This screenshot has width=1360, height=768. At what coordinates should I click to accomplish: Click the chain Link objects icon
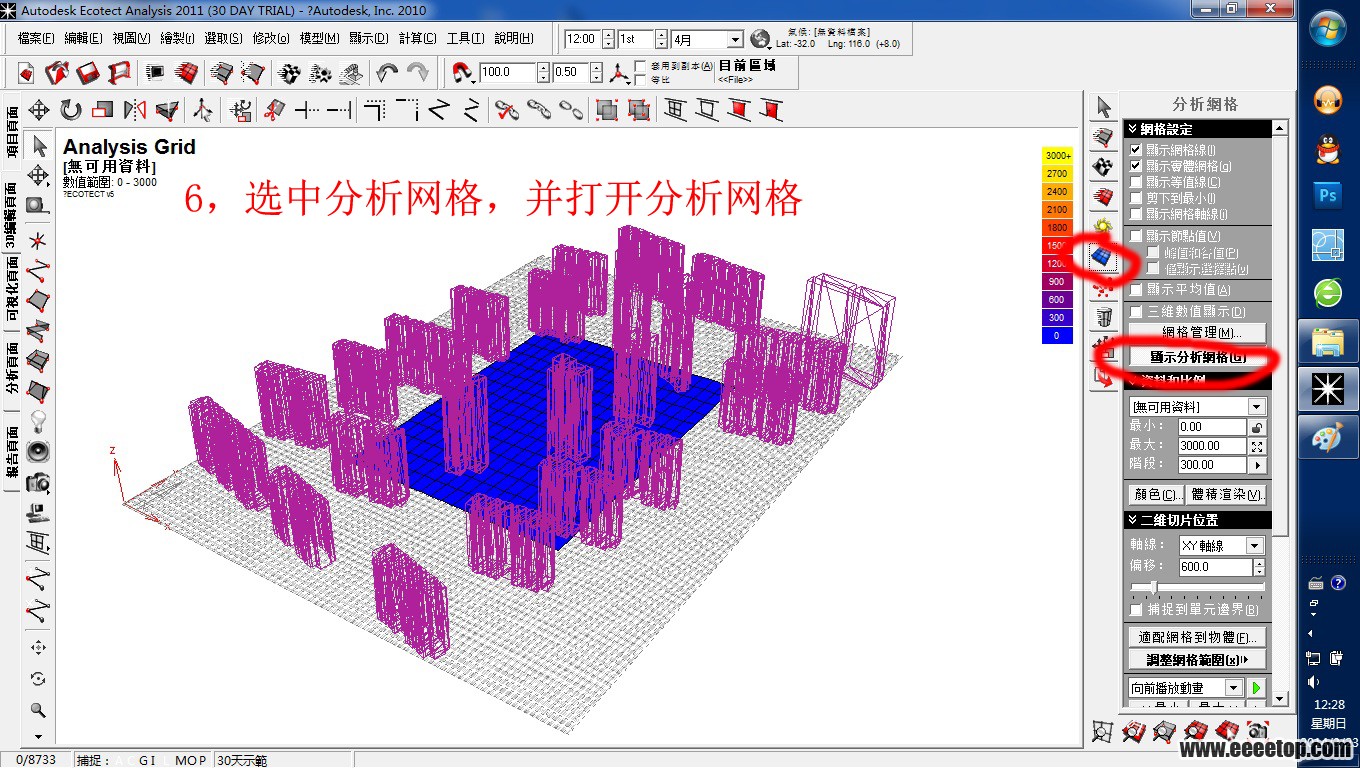point(539,110)
